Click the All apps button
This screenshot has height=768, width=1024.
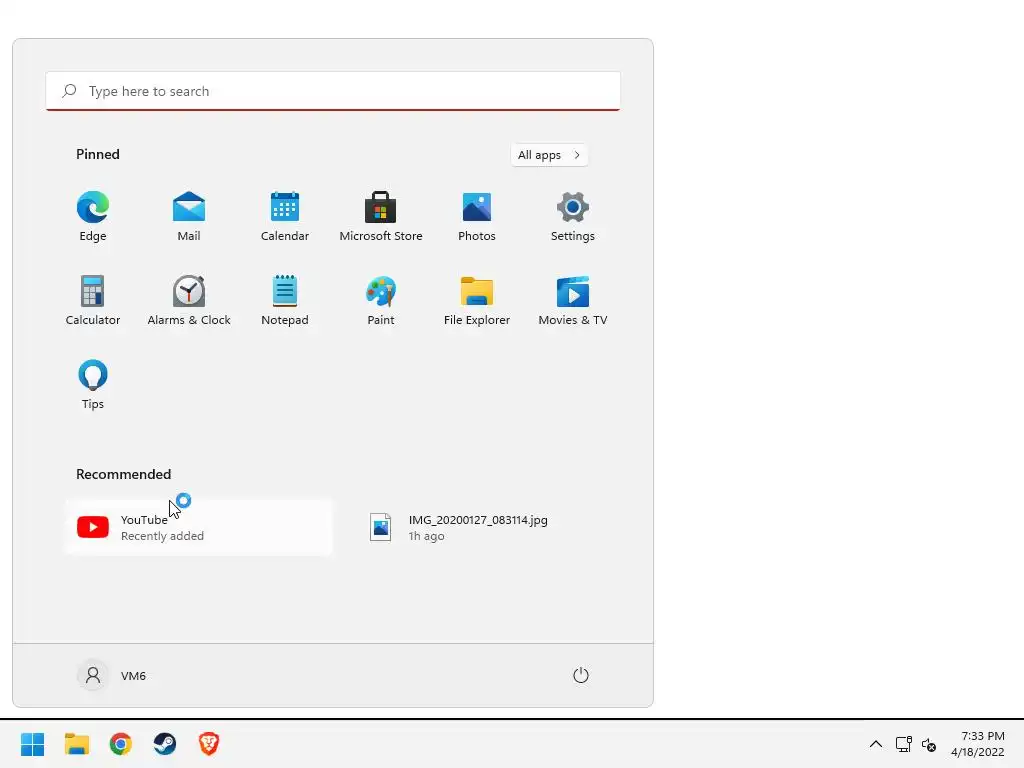549,155
